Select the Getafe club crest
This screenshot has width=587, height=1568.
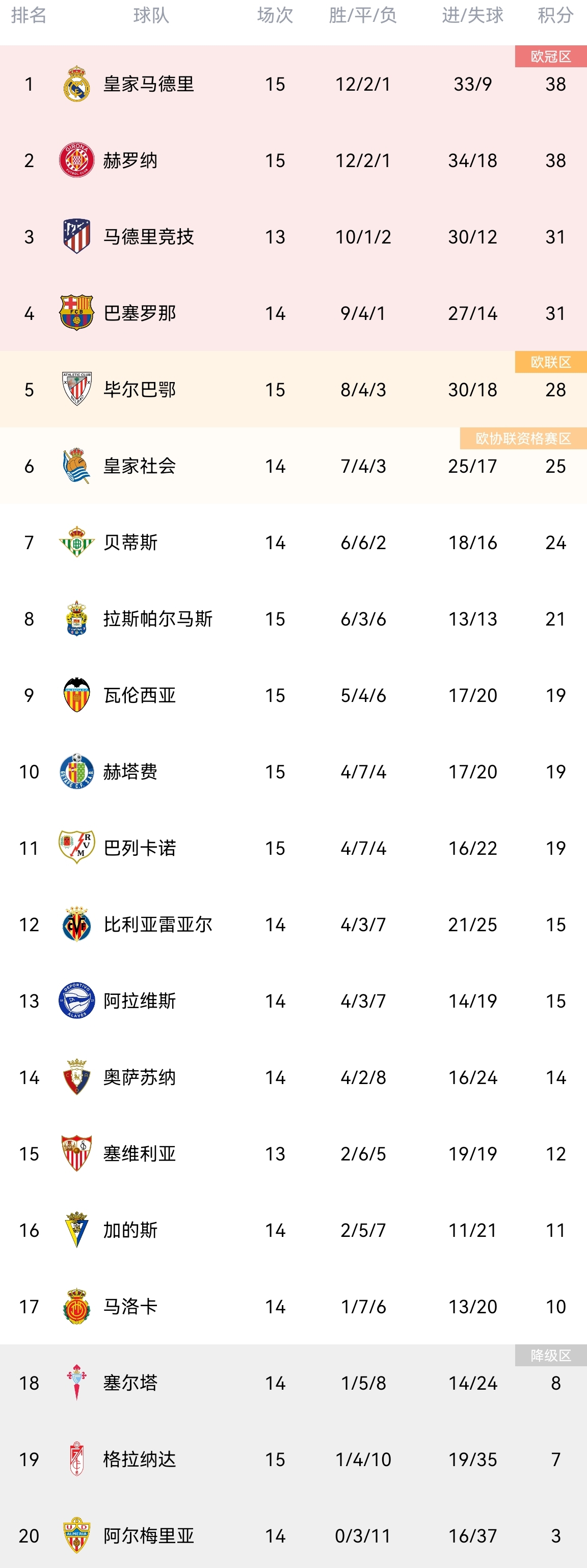[x=77, y=771]
